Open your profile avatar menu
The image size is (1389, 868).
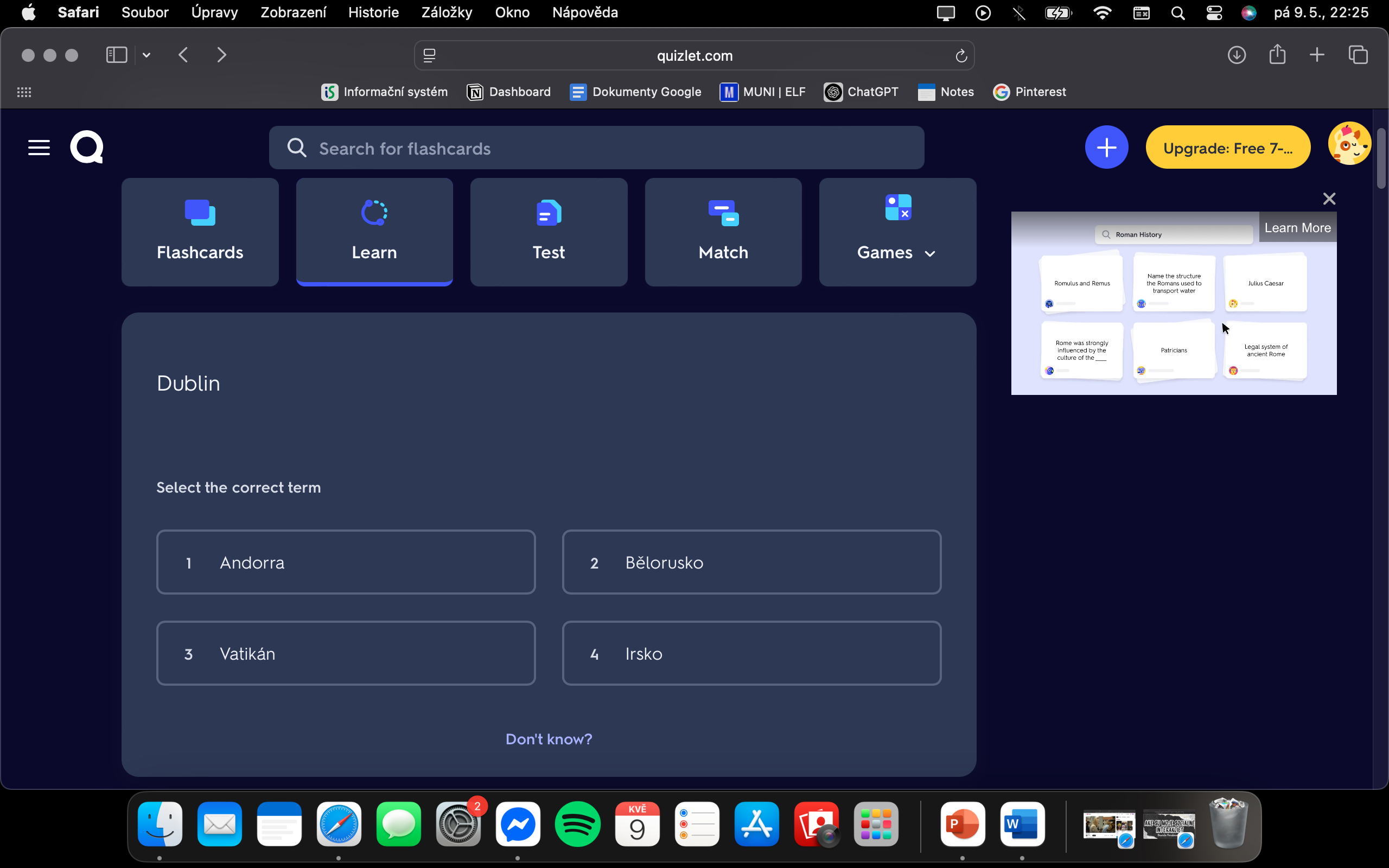click(x=1349, y=144)
